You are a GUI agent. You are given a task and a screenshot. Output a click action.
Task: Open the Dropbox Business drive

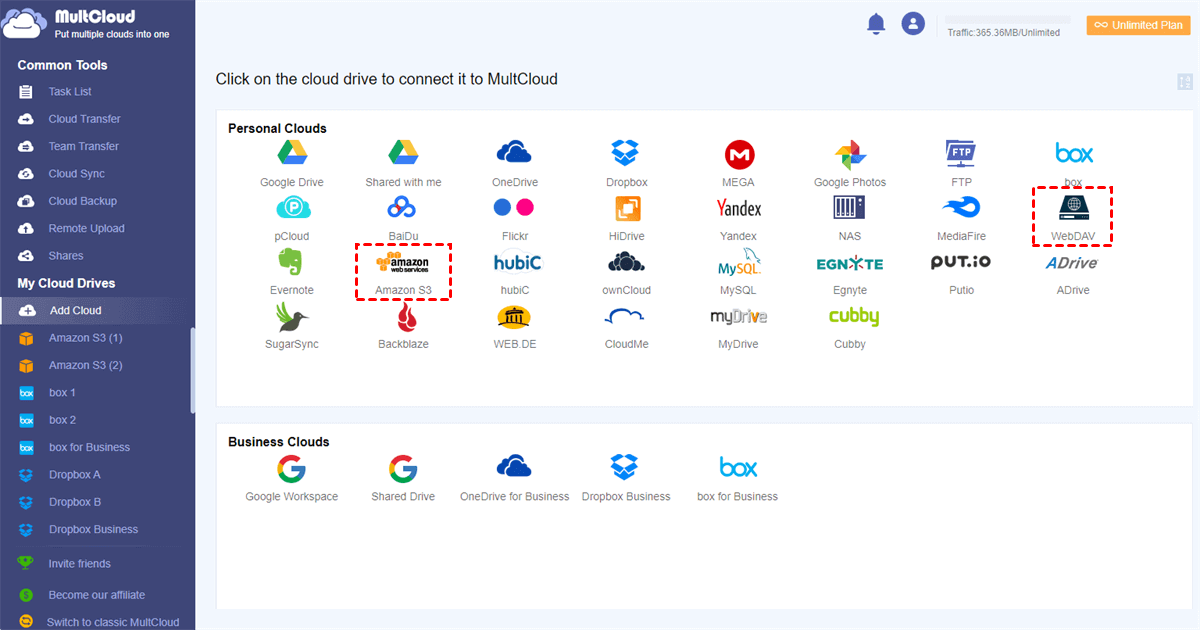(x=93, y=529)
